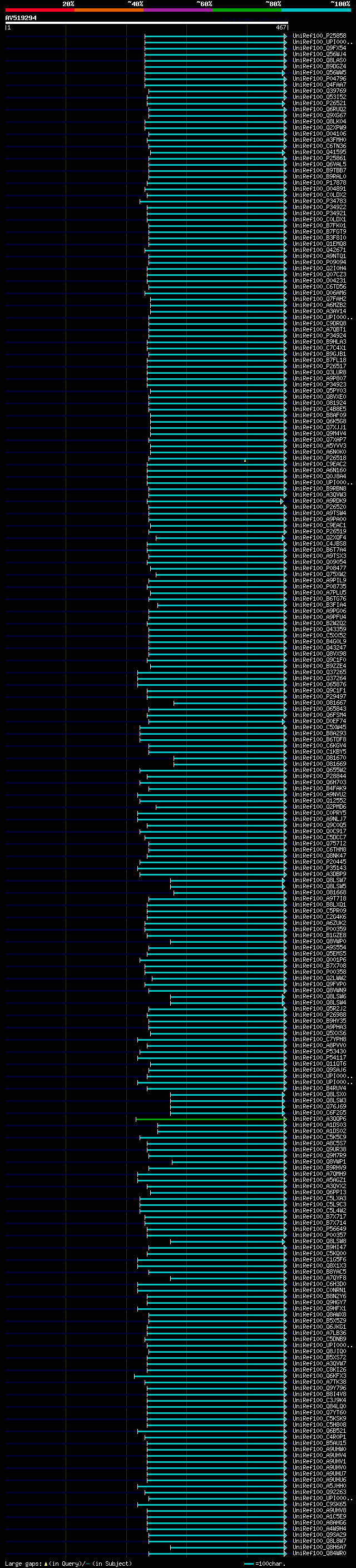Select the UniRef100_Q37265 label
Viewport: 356px width, 1568px height.
point(319,672)
